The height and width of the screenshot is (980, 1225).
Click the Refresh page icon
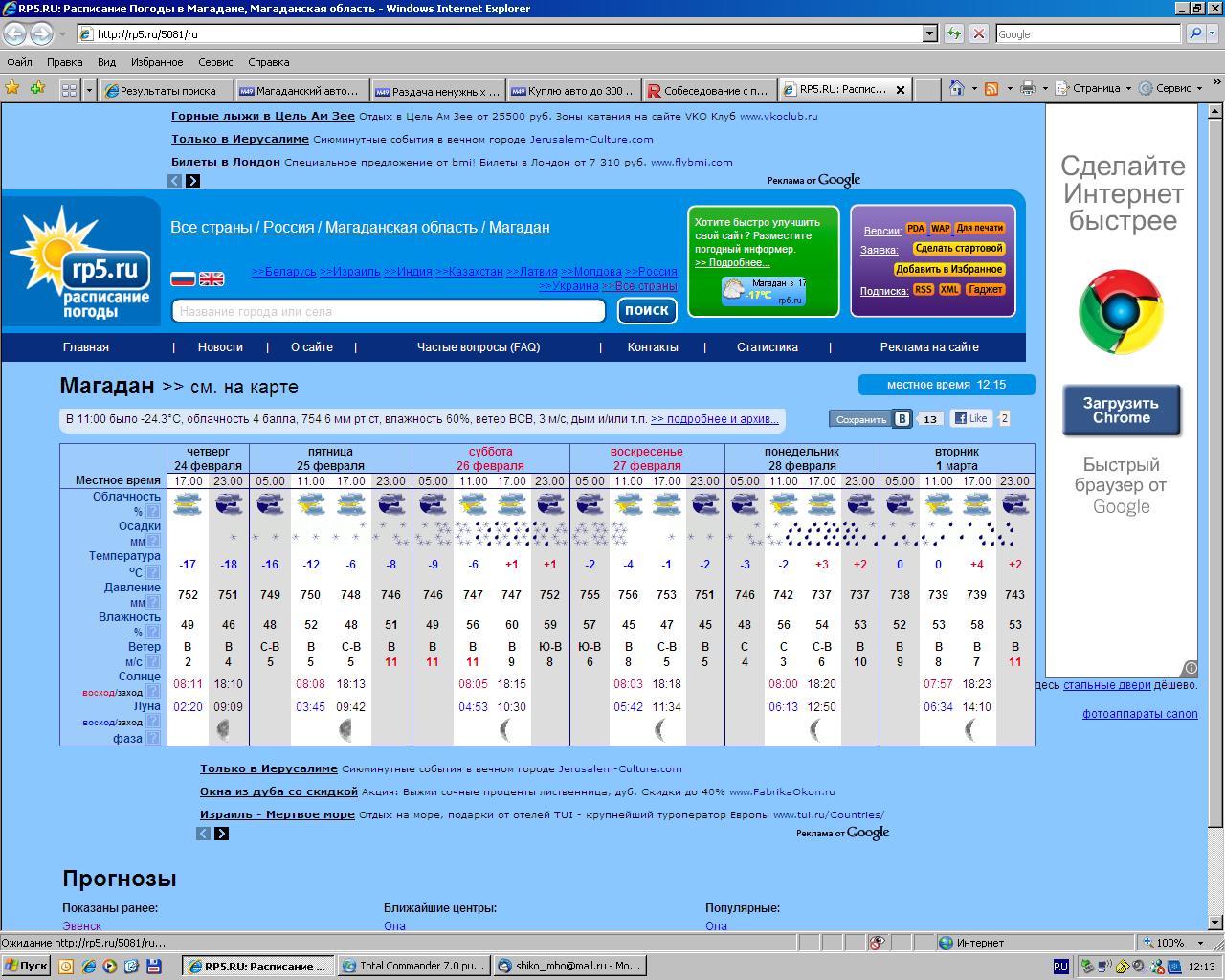[954, 34]
